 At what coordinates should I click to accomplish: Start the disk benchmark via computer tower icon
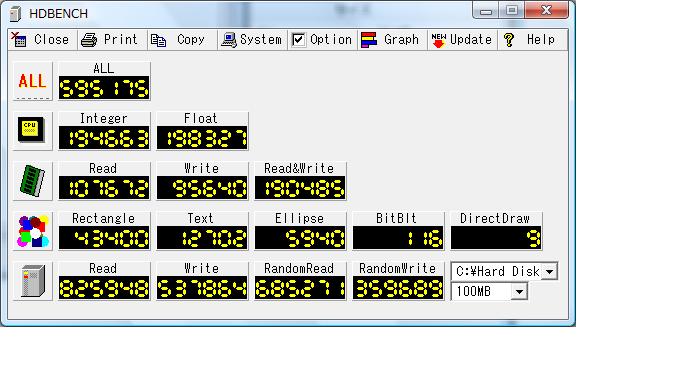(x=33, y=281)
